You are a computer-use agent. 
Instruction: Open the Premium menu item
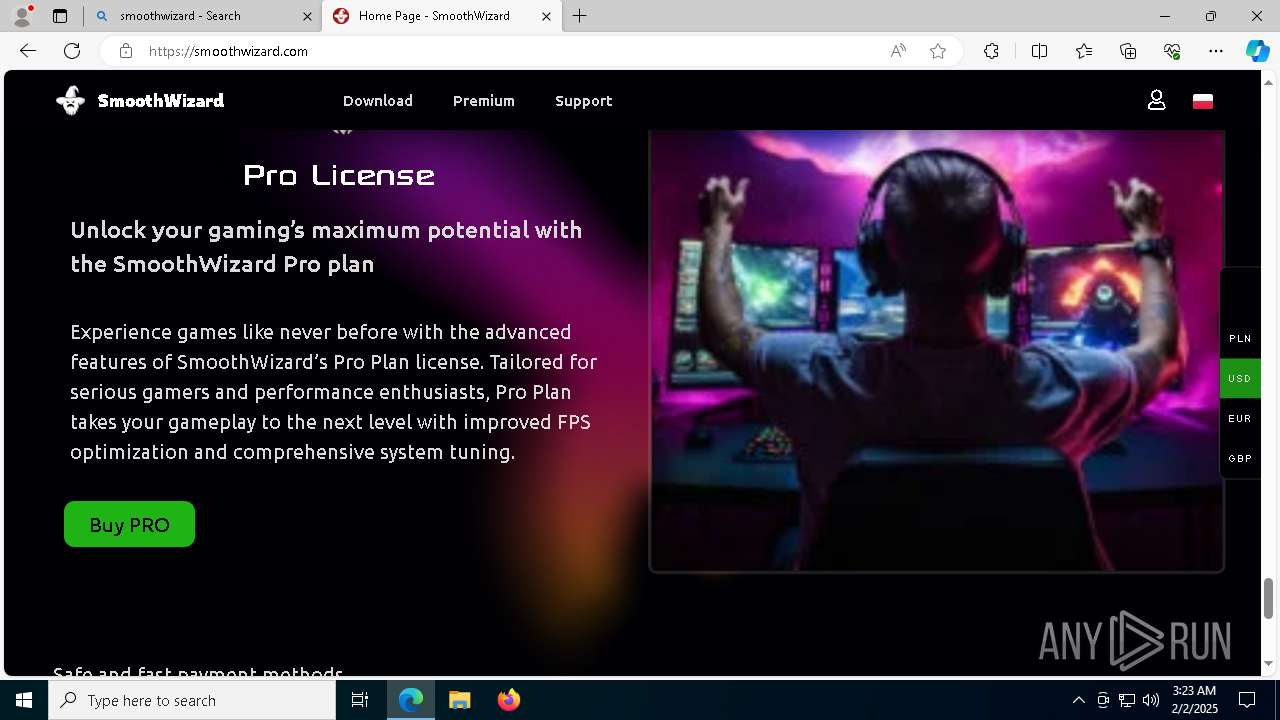tap(484, 101)
